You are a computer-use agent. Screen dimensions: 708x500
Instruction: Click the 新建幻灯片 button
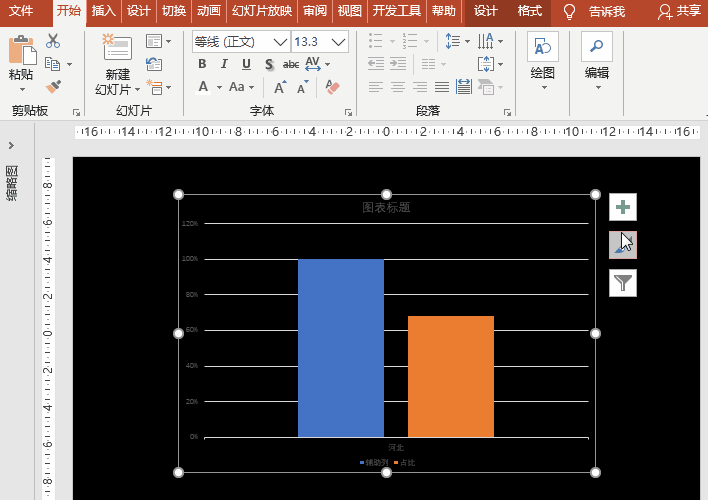coord(117,65)
